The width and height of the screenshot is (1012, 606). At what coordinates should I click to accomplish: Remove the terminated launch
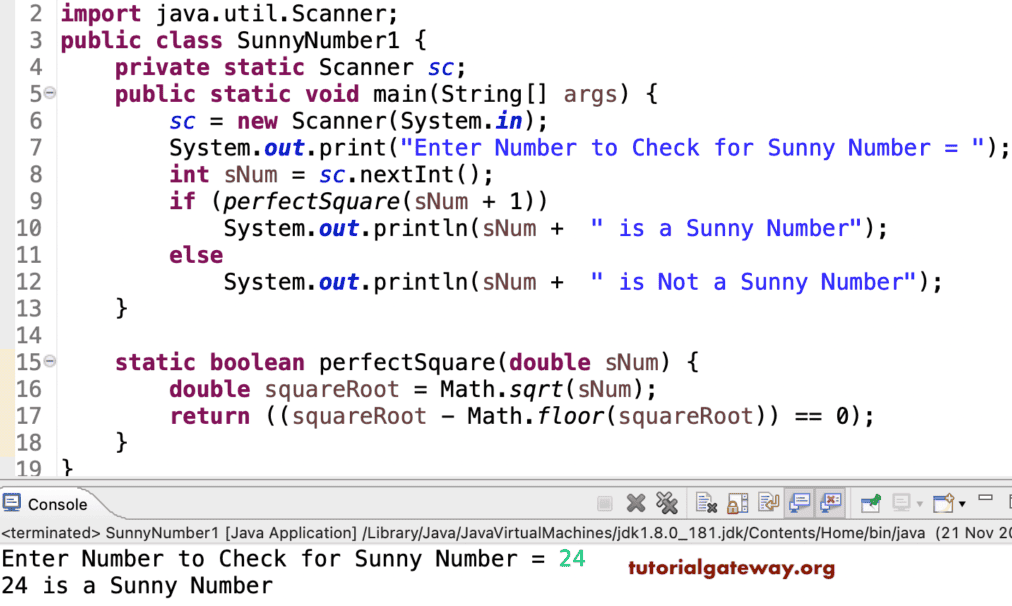pyautogui.click(x=636, y=504)
